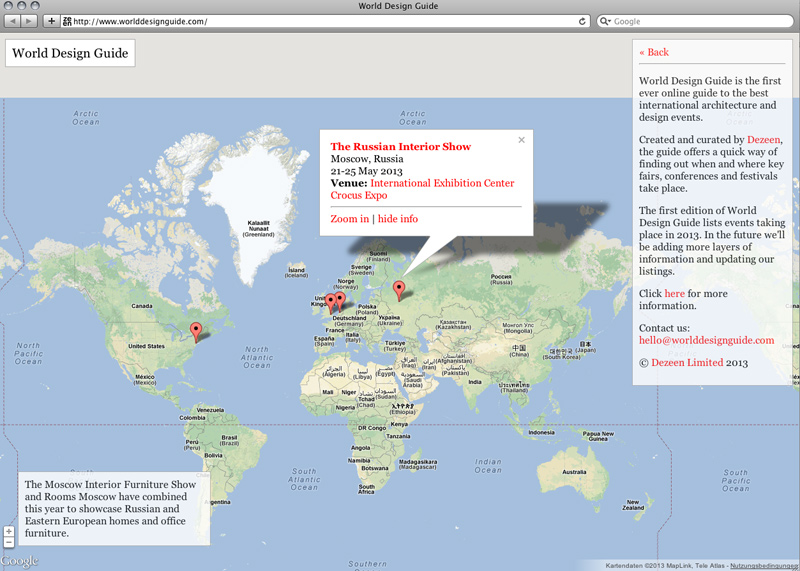Viewport: 800px width, 571px height.
Task: Click the 'Moscow, Russia' text in popup
Action: [x=367, y=159]
